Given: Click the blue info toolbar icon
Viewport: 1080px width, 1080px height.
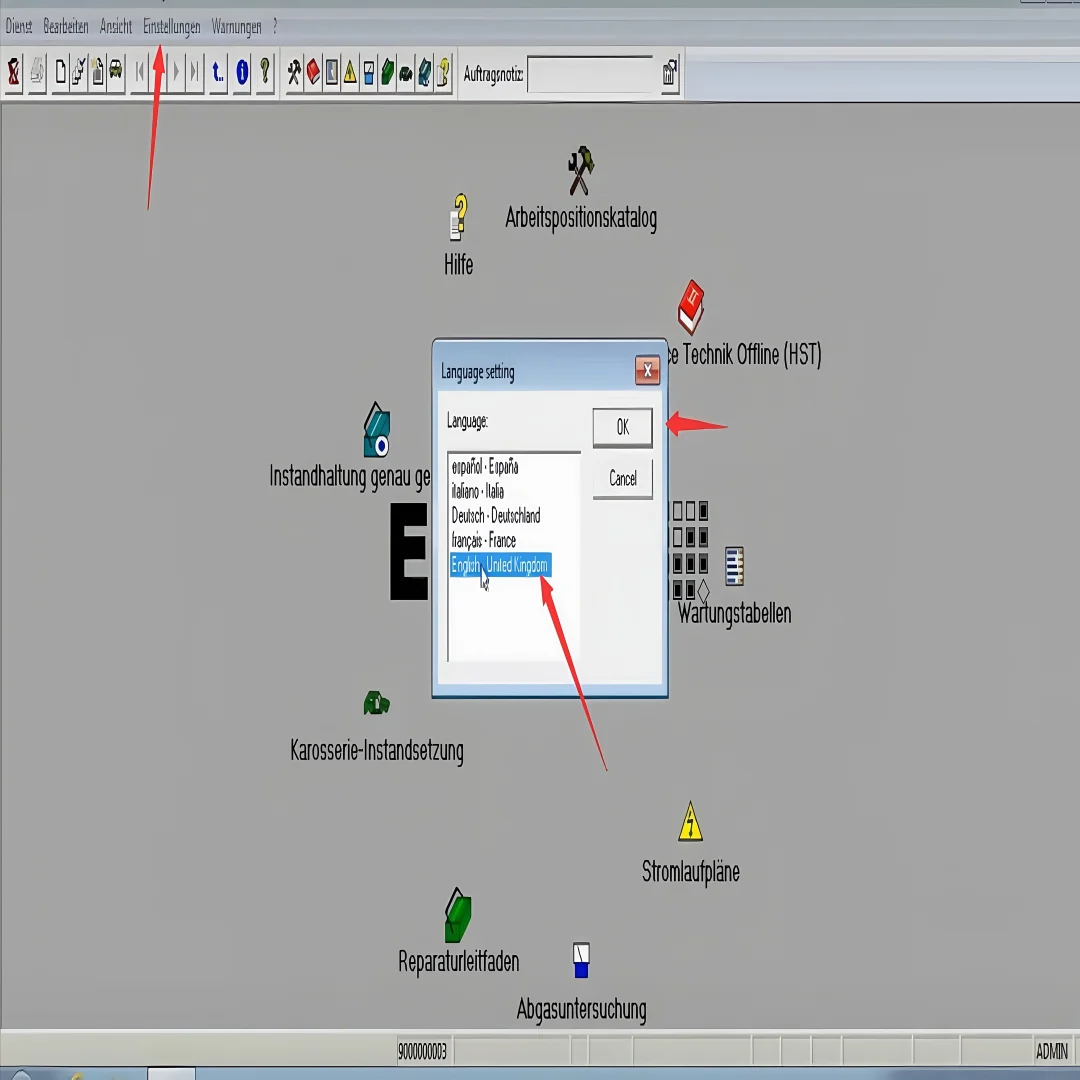Looking at the screenshot, I should click(241, 72).
